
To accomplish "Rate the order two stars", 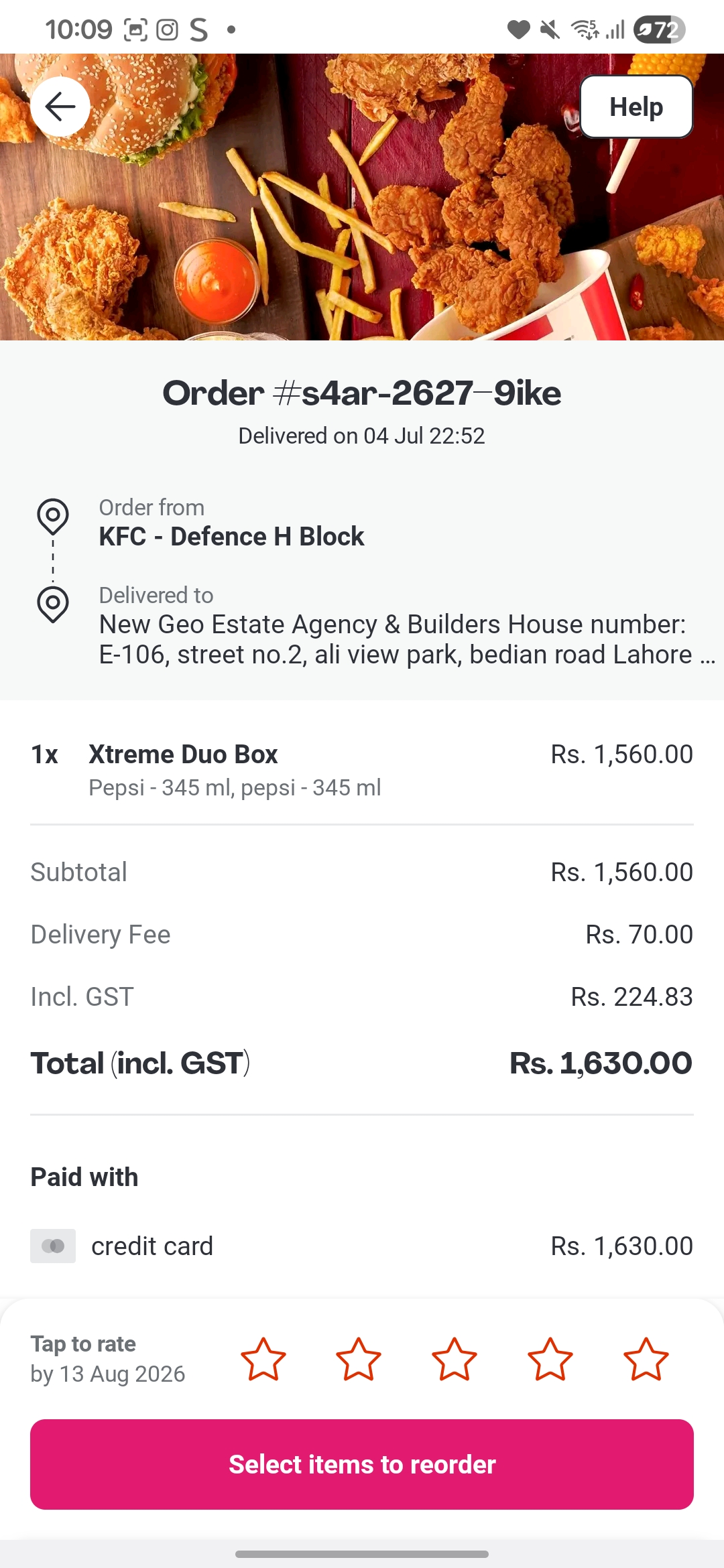I will tap(359, 1360).
